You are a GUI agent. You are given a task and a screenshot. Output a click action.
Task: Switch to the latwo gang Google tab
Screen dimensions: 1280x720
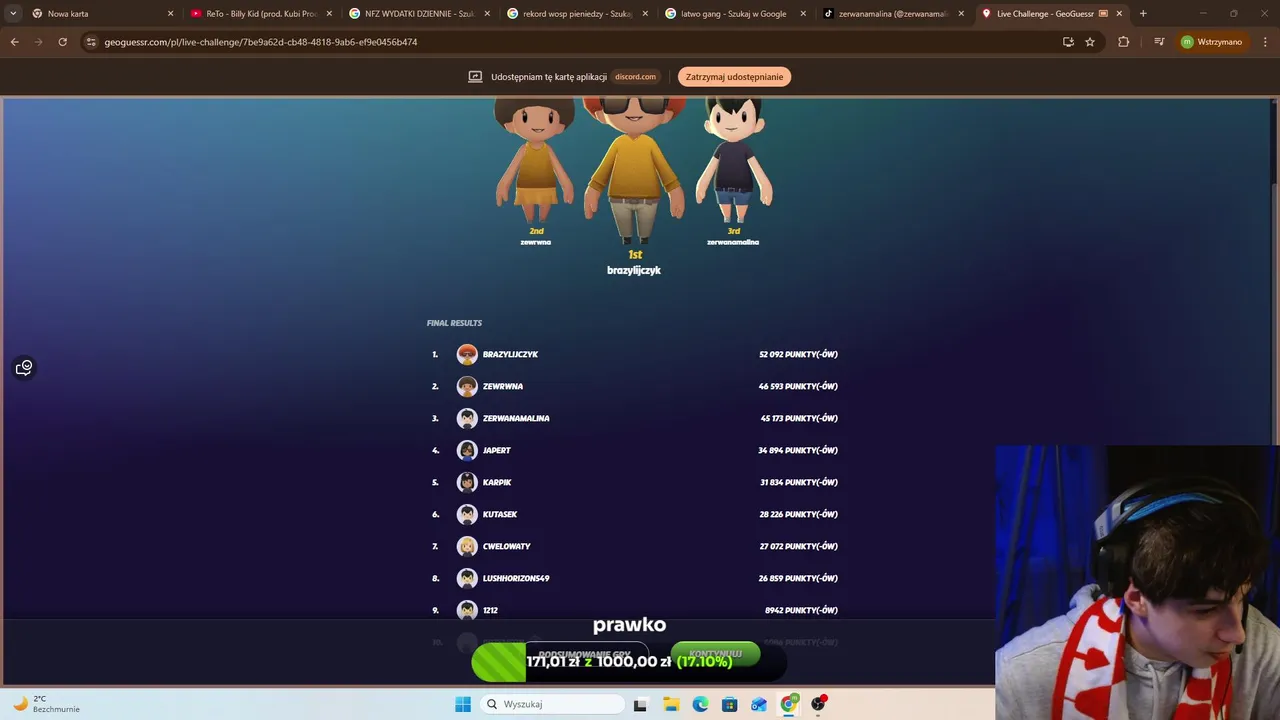734,14
